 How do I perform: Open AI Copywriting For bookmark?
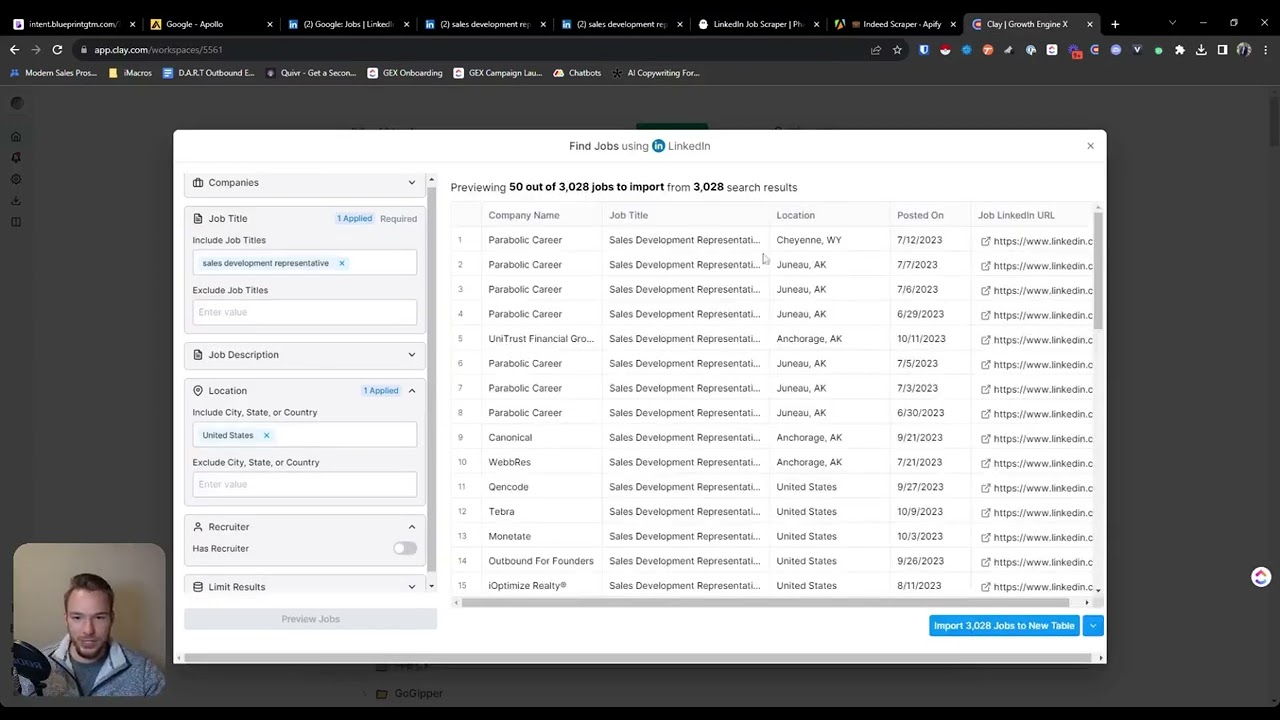point(655,73)
